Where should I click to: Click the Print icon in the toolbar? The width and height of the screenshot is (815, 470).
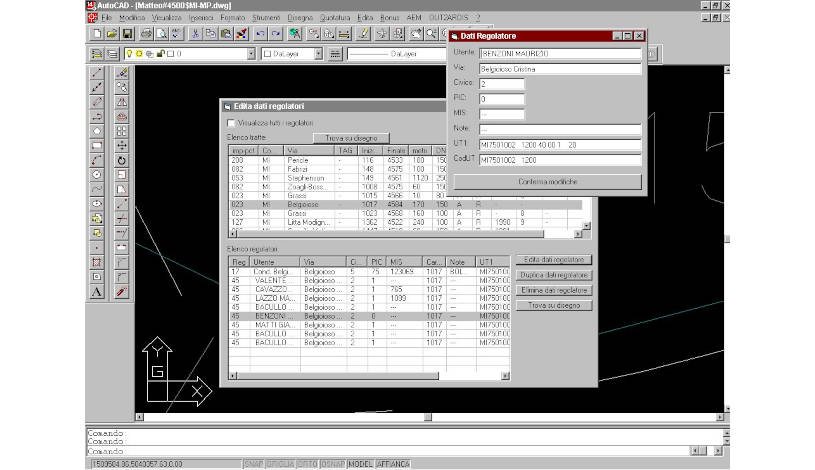click(x=146, y=33)
